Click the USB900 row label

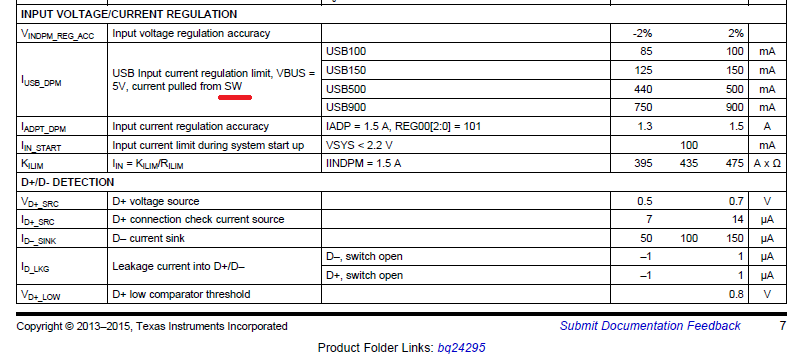tap(346, 107)
